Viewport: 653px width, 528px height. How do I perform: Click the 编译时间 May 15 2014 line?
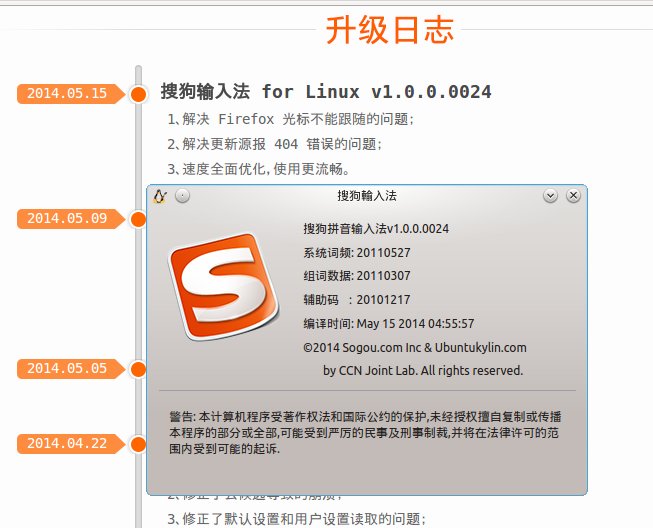coord(389,324)
